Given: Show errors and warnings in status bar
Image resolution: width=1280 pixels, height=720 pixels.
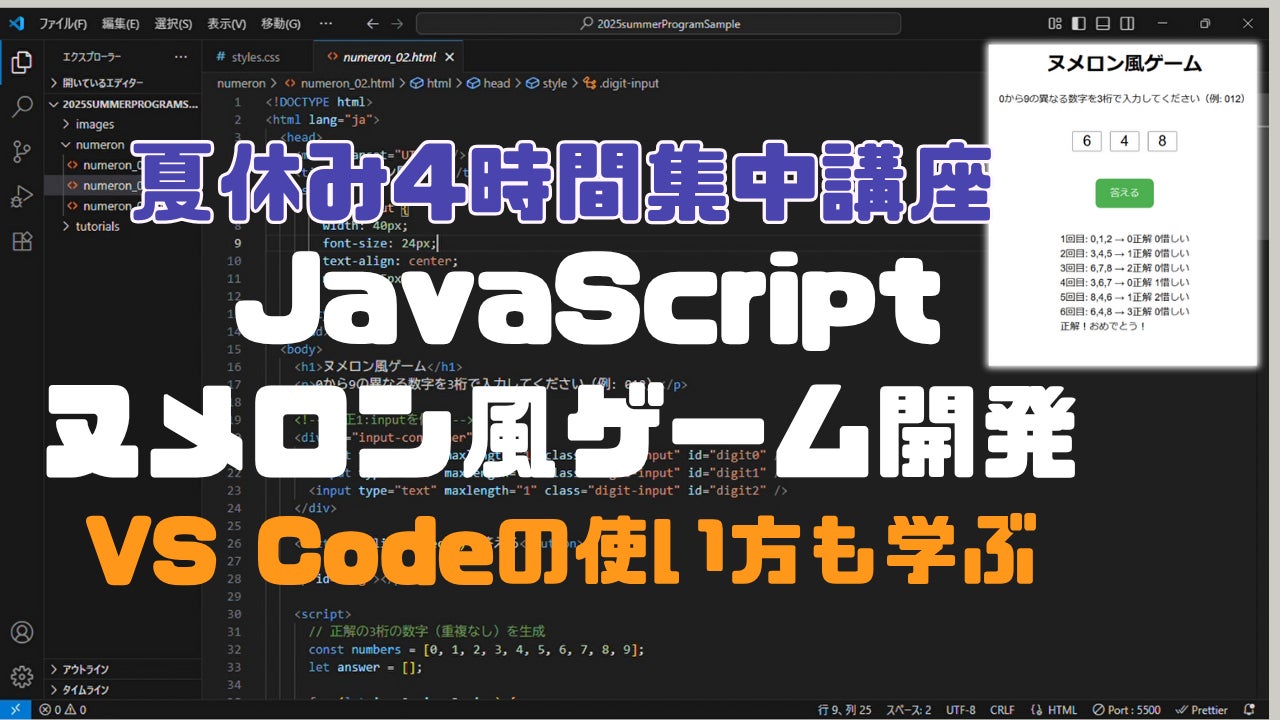Looking at the screenshot, I should click(62, 710).
